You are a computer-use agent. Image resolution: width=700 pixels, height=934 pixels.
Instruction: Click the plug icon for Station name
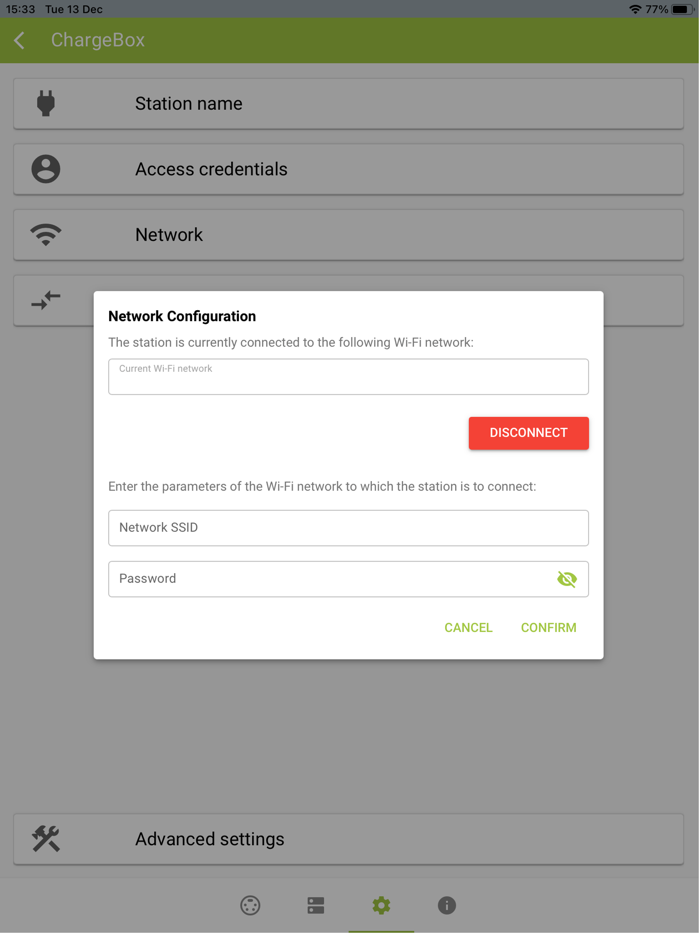46,104
